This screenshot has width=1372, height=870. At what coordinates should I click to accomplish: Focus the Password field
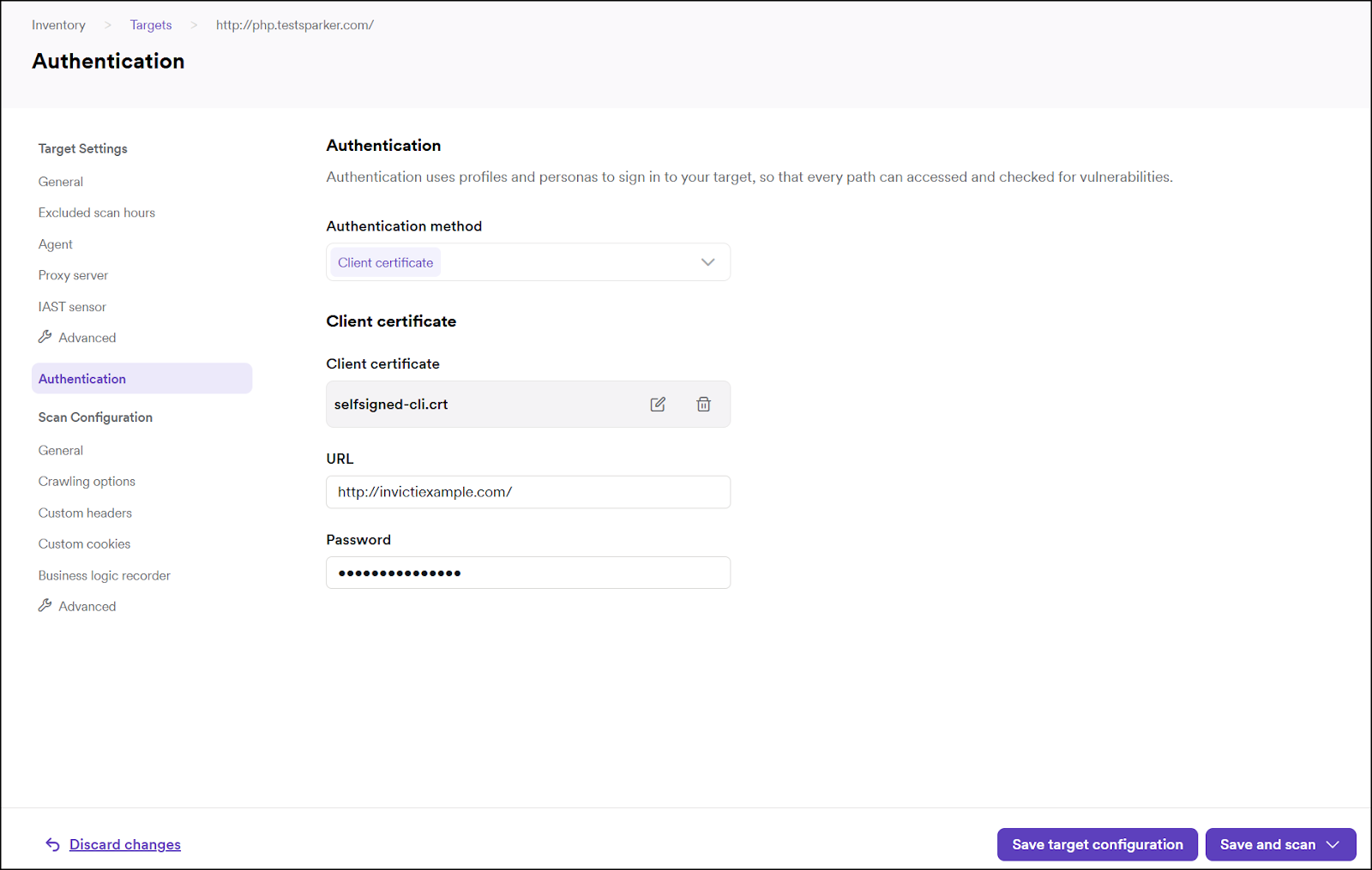coord(527,573)
